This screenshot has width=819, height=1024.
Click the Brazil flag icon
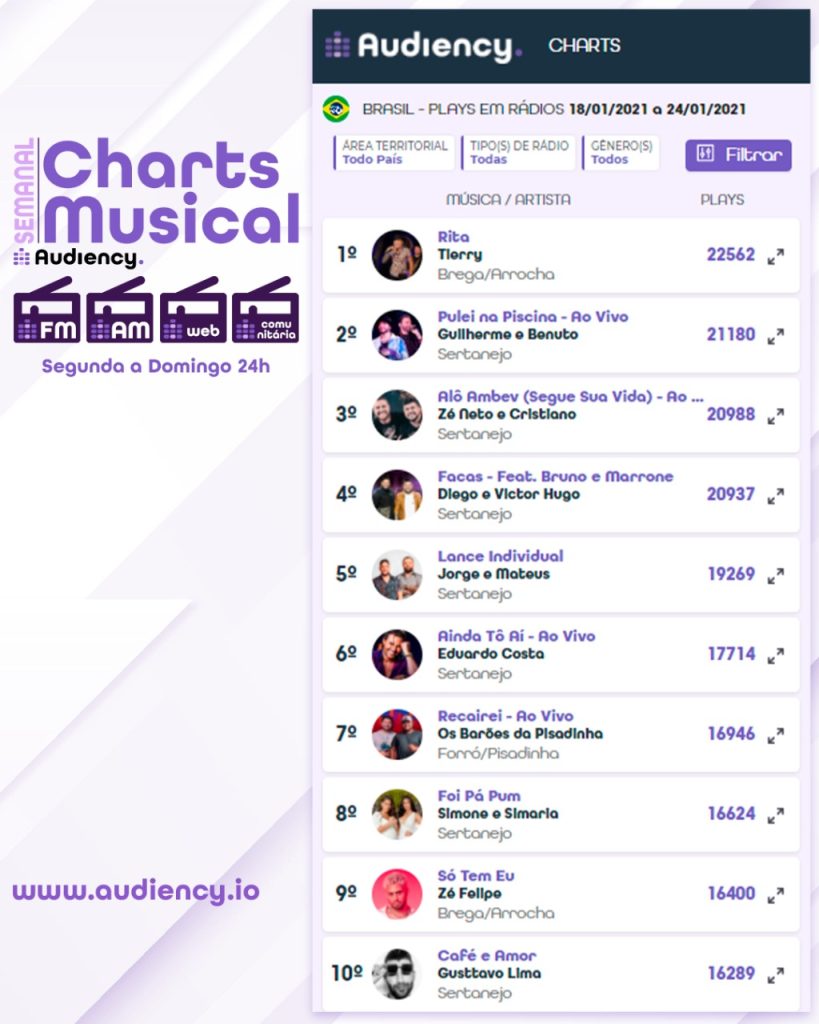coord(336,109)
